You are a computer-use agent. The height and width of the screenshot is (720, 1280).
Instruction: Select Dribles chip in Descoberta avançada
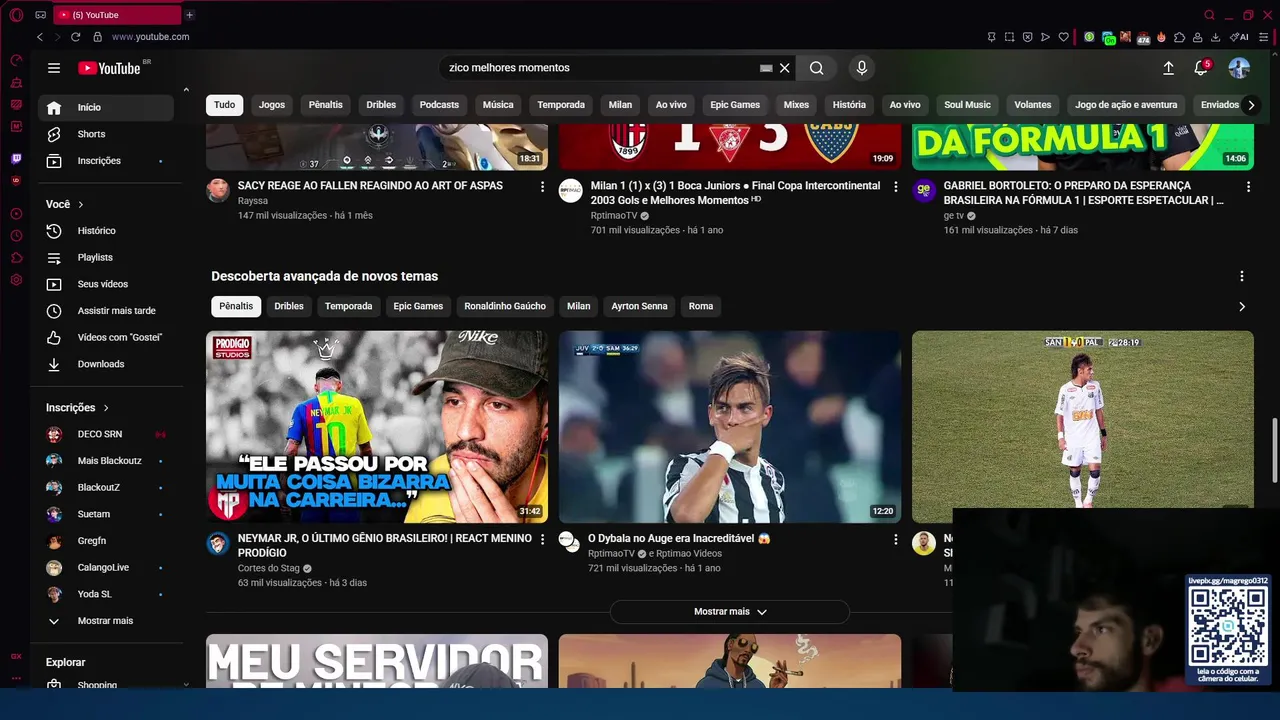coord(289,306)
